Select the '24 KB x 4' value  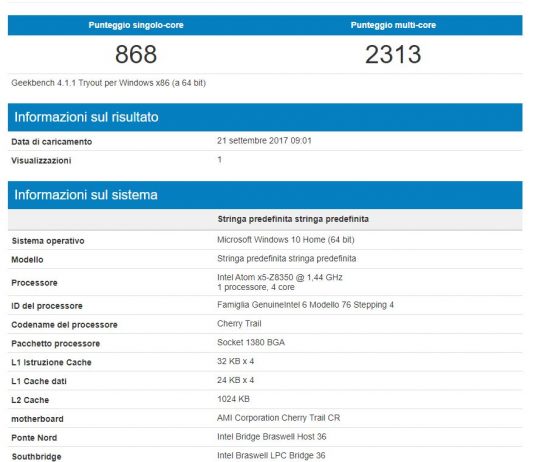[x=235, y=380]
